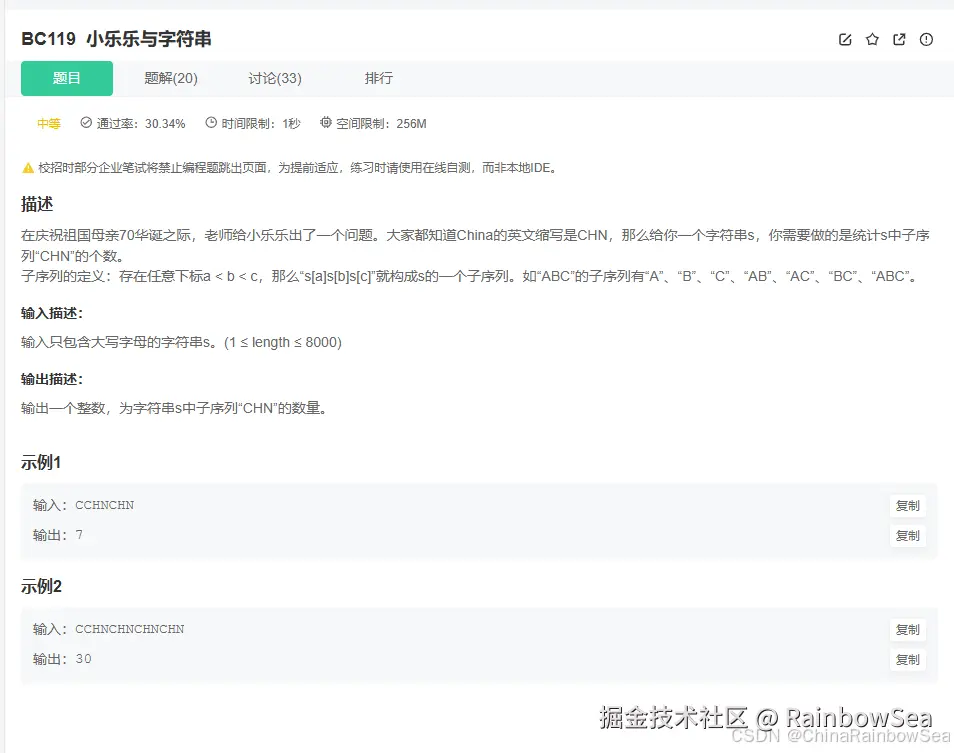Copy the output of 示例1
This screenshot has width=954, height=753.
[x=907, y=535]
